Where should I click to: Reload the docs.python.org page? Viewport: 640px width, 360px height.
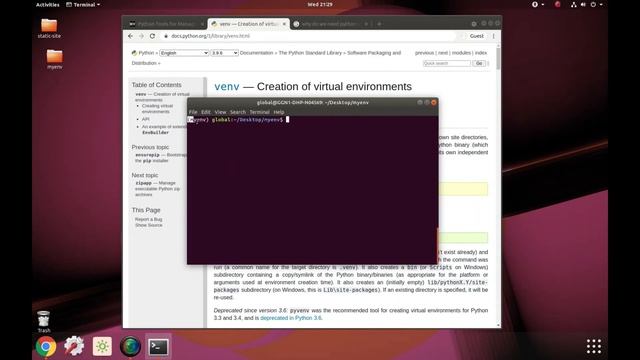[152, 36]
